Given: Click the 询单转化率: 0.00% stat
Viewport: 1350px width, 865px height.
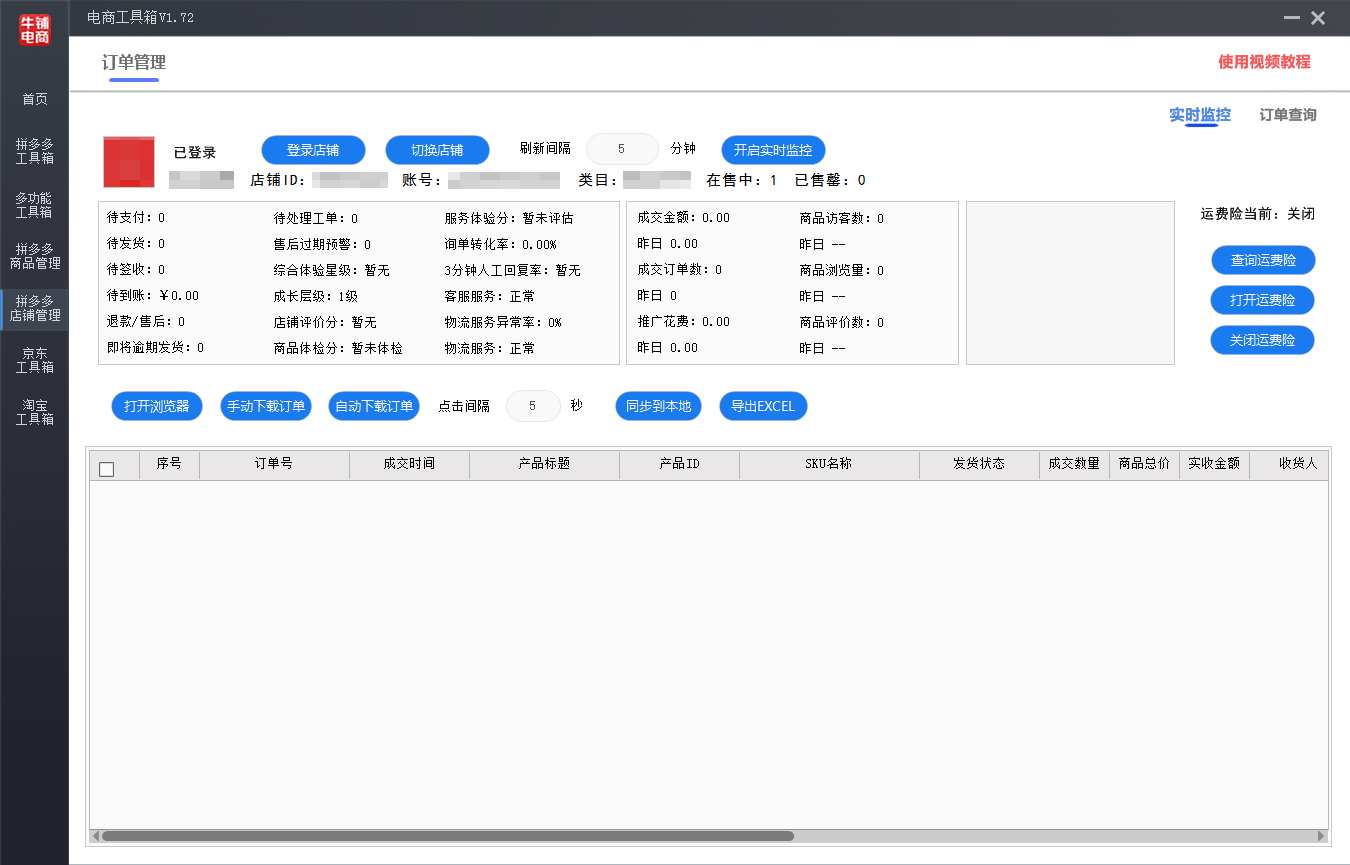Looking at the screenshot, I should 501,244.
